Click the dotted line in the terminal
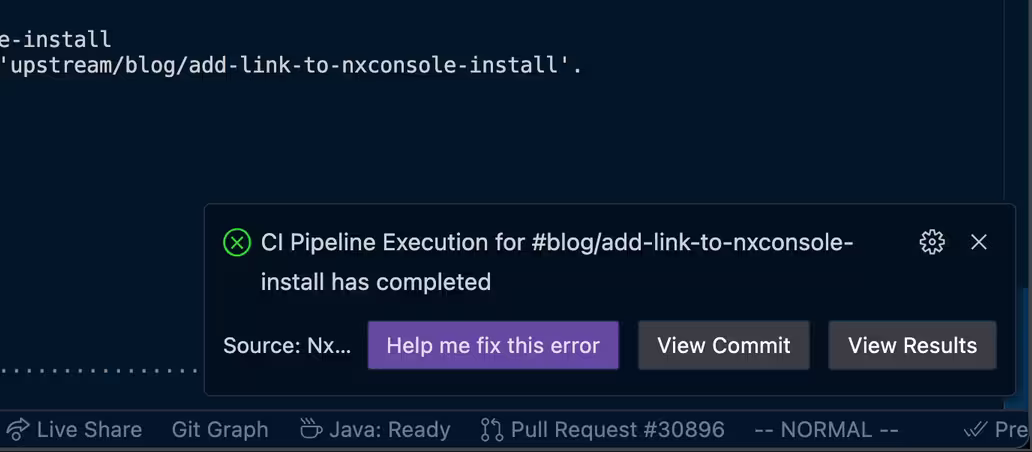 [100, 370]
